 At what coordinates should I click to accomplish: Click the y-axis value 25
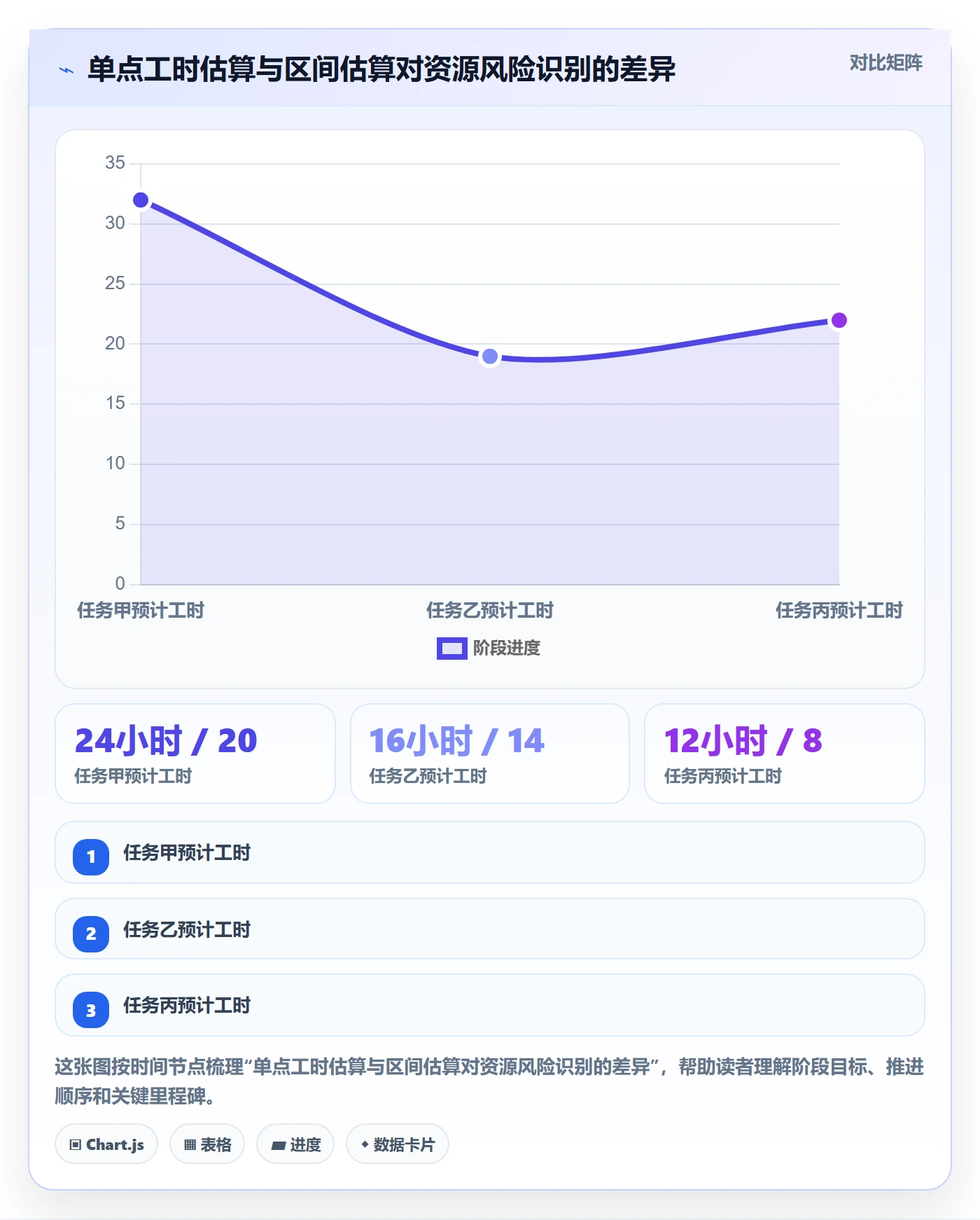point(115,284)
